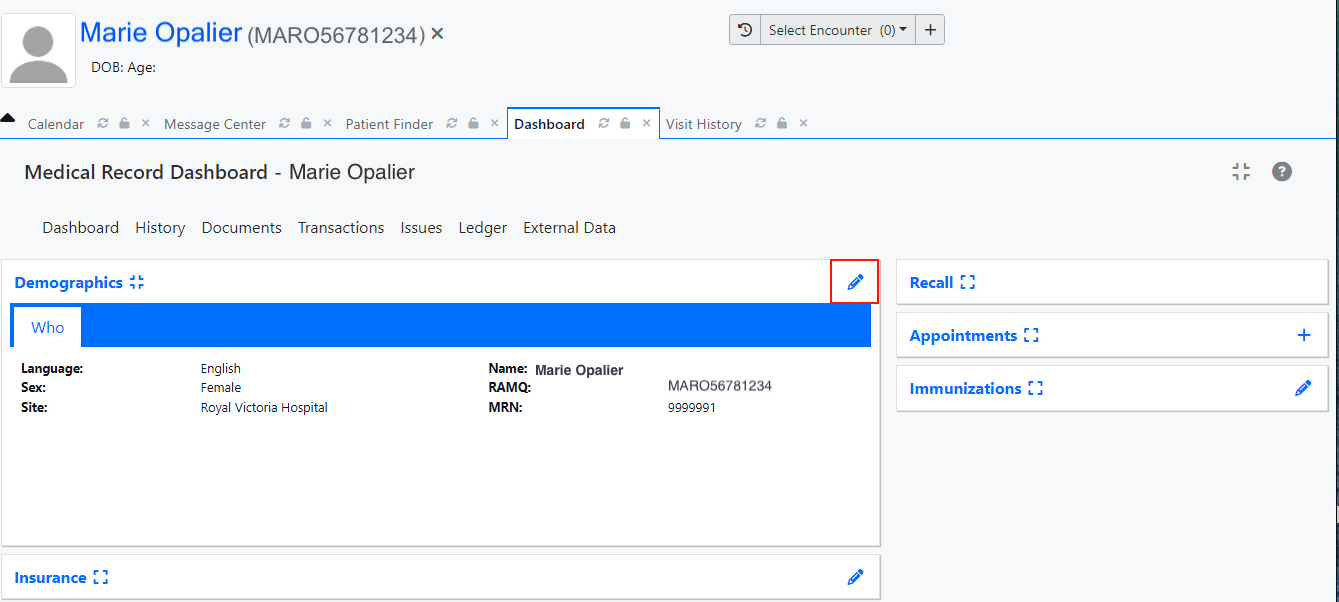This screenshot has height=602, width=1339.
Task: Click the help question mark icon
Action: tap(1282, 171)
